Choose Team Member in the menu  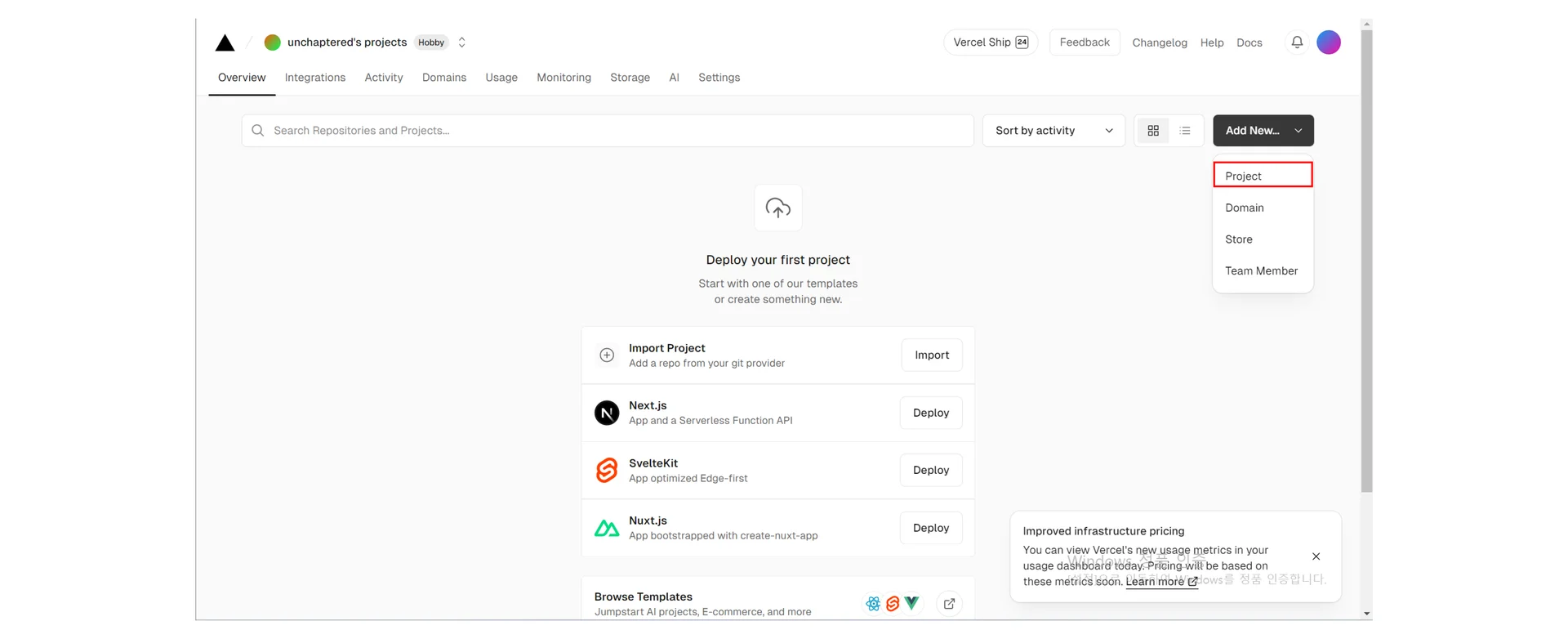tap(1261, 271)
